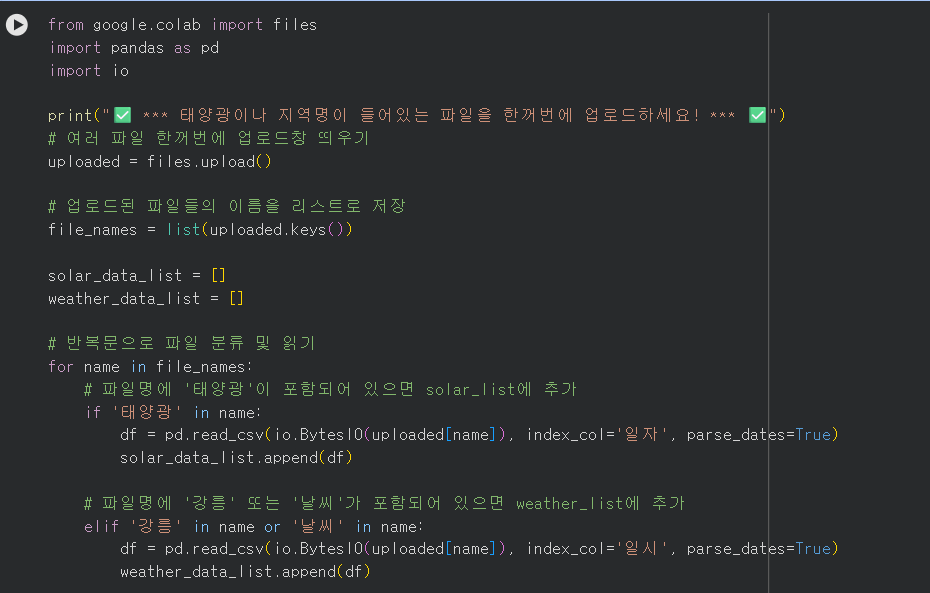Image resolution: width=930 pixels, height=593 pixels.
Task: Click index_col='일시' in the weather read_csv
Action: coord(596,549)
